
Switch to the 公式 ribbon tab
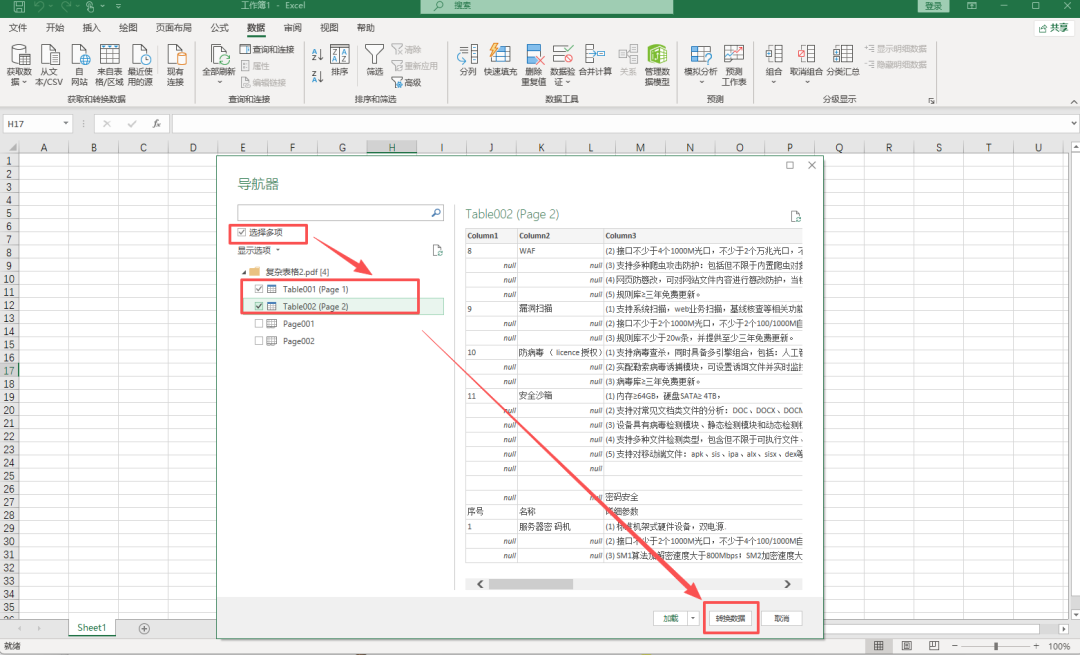(219, 28)
